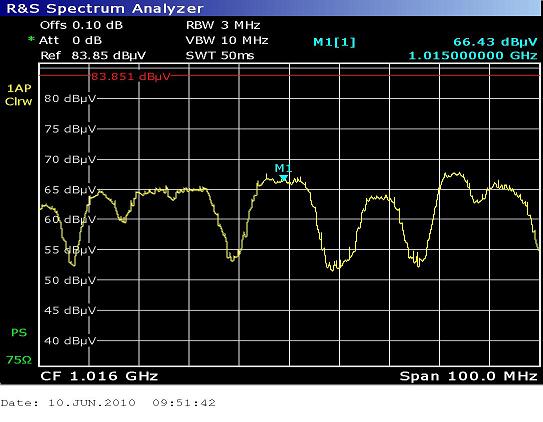Click the 75 dBµV axis label
Viewport: 543px width, 422px height.
(x=70, y=129)
